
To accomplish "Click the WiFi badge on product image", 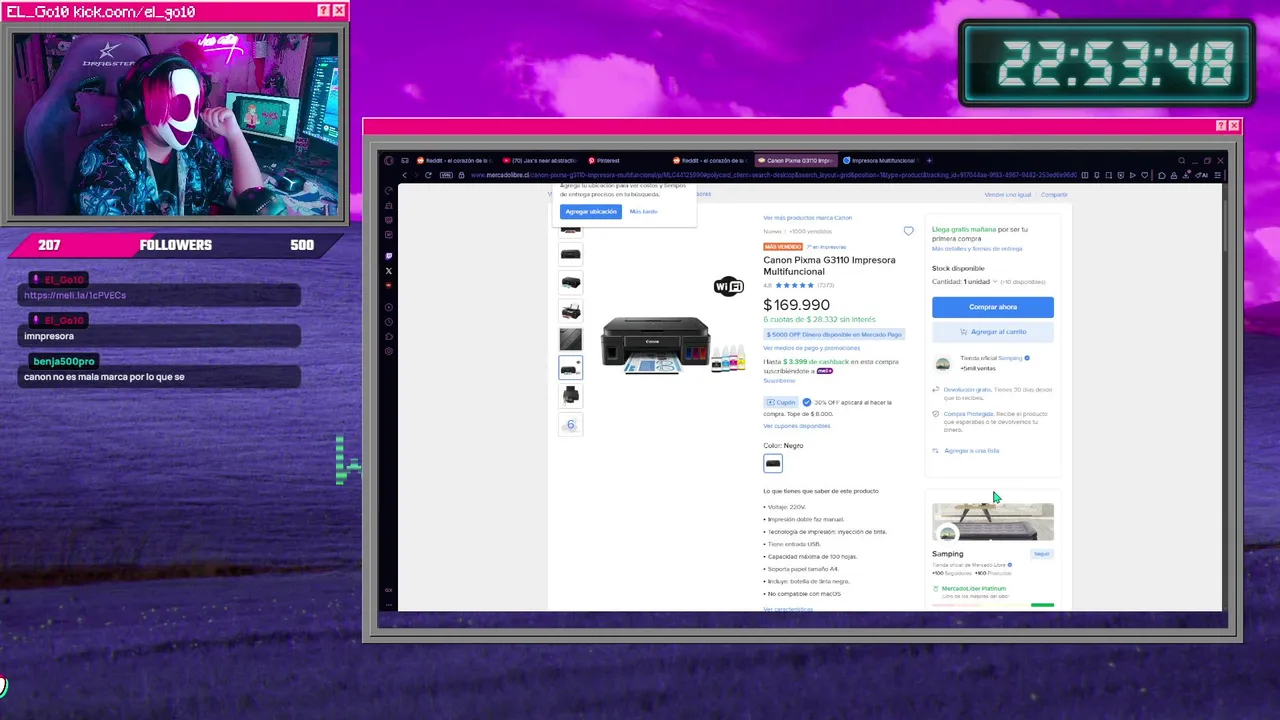I will click(728, 287).
